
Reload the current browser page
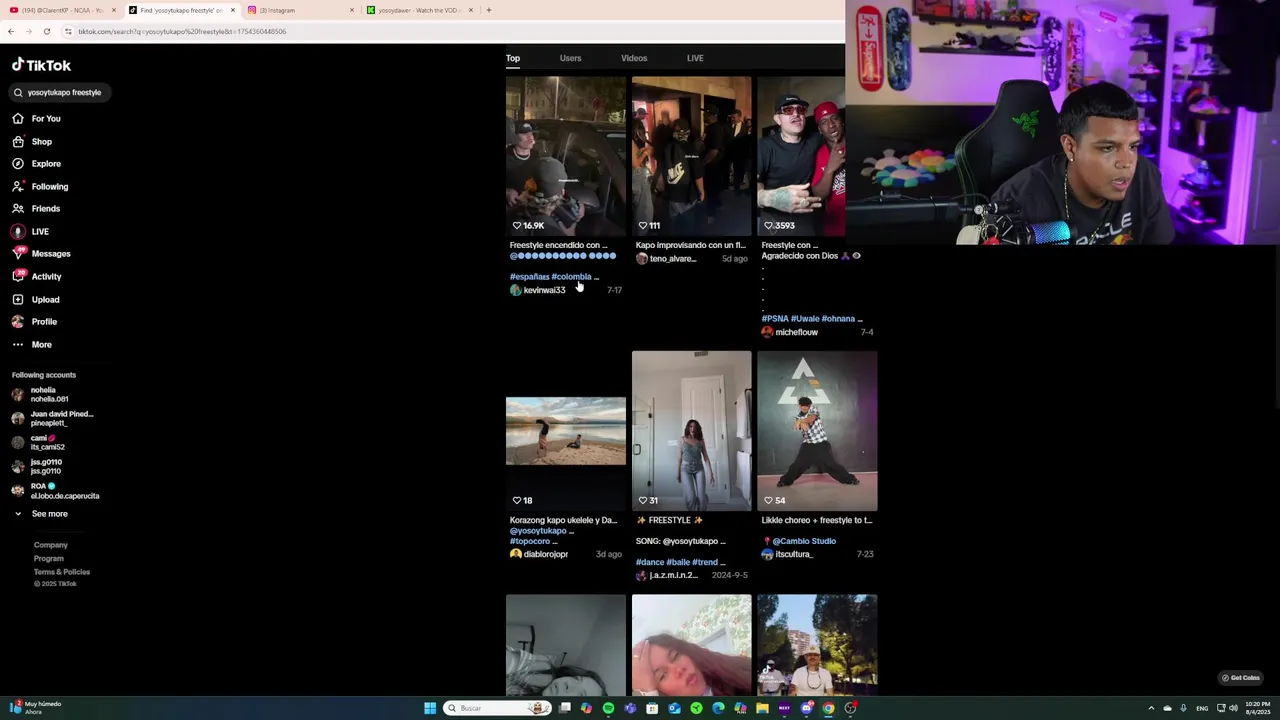pos(46,31)
